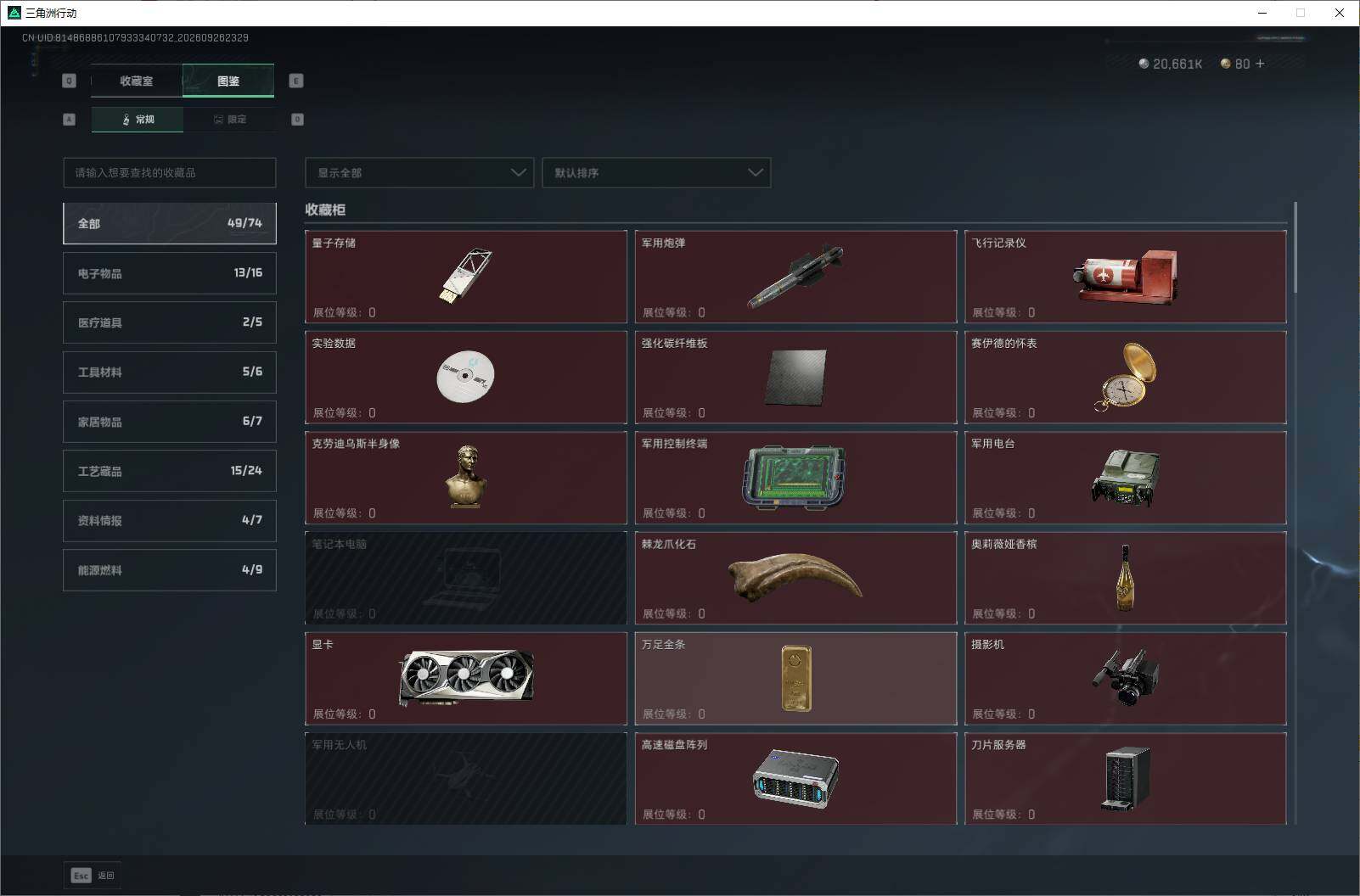The width and height of the screenshot is (1360, 896).
Task: Filter by 家居物品 category
Action: coord(170,422)
